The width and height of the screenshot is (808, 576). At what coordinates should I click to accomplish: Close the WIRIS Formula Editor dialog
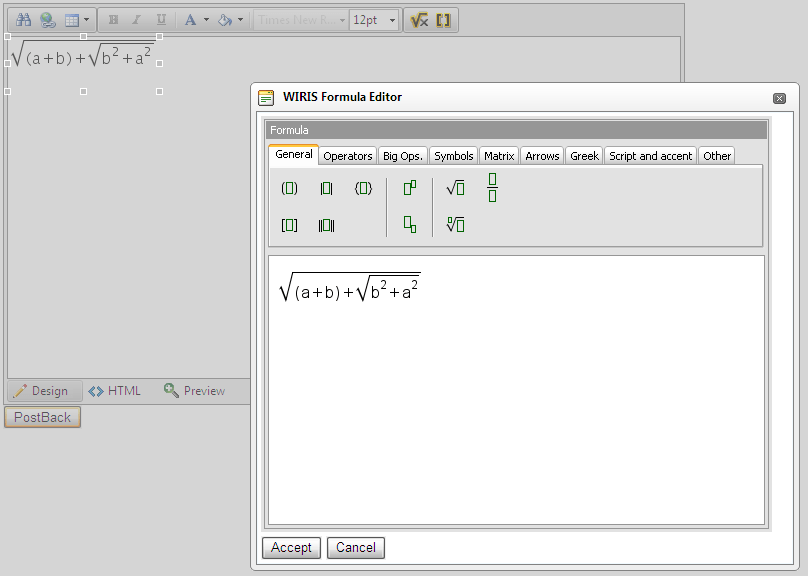779,98
